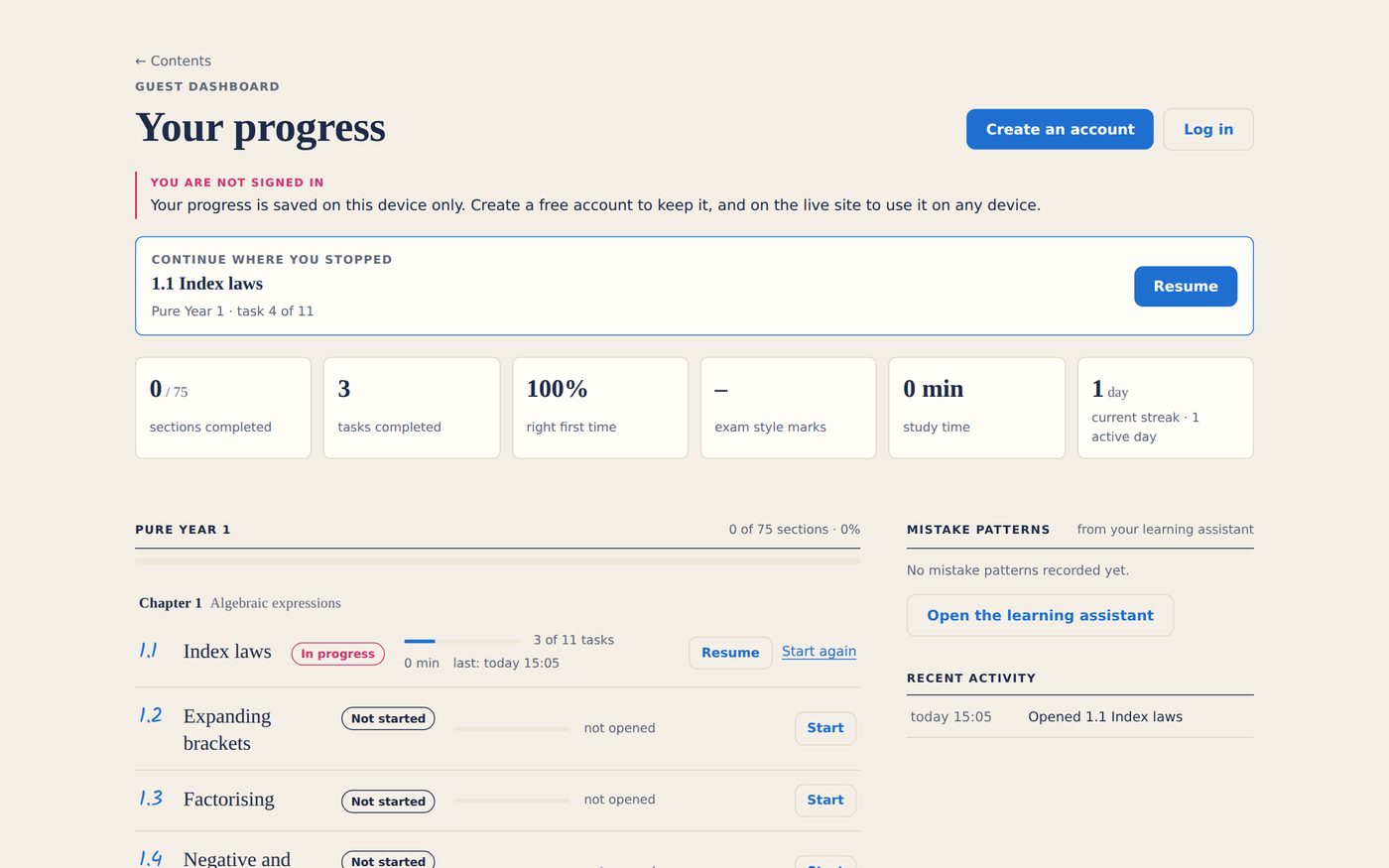Start the Factorising section

pos(825,800)
